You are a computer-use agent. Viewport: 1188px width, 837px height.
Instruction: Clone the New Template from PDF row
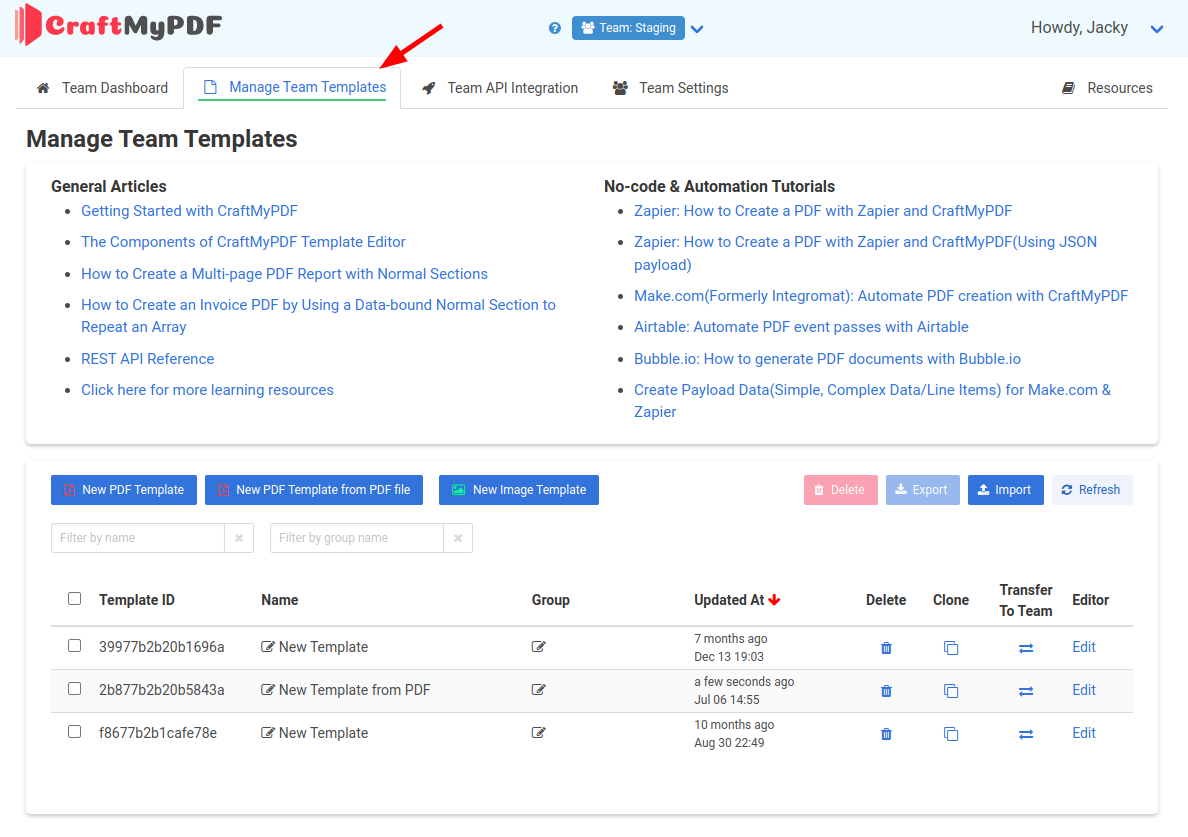951,691
